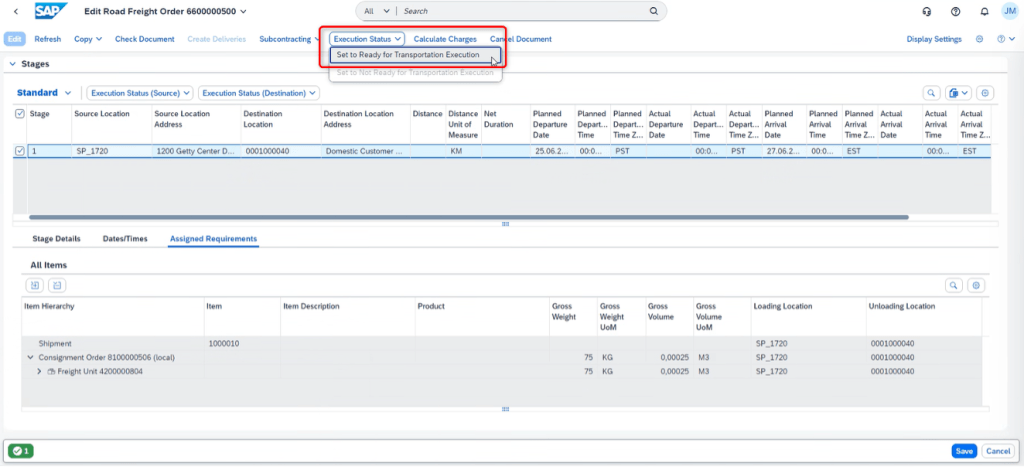Viewport: 1024px width, 467px height.
Task: Click Check Document
Action: 145,39
